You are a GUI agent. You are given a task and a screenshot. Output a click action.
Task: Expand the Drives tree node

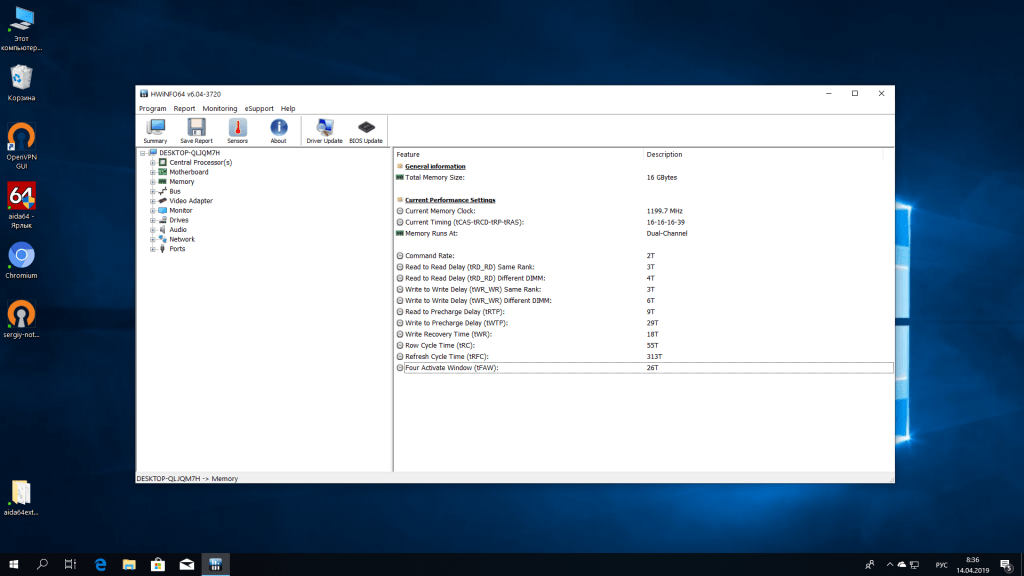(x=153, y=220)
